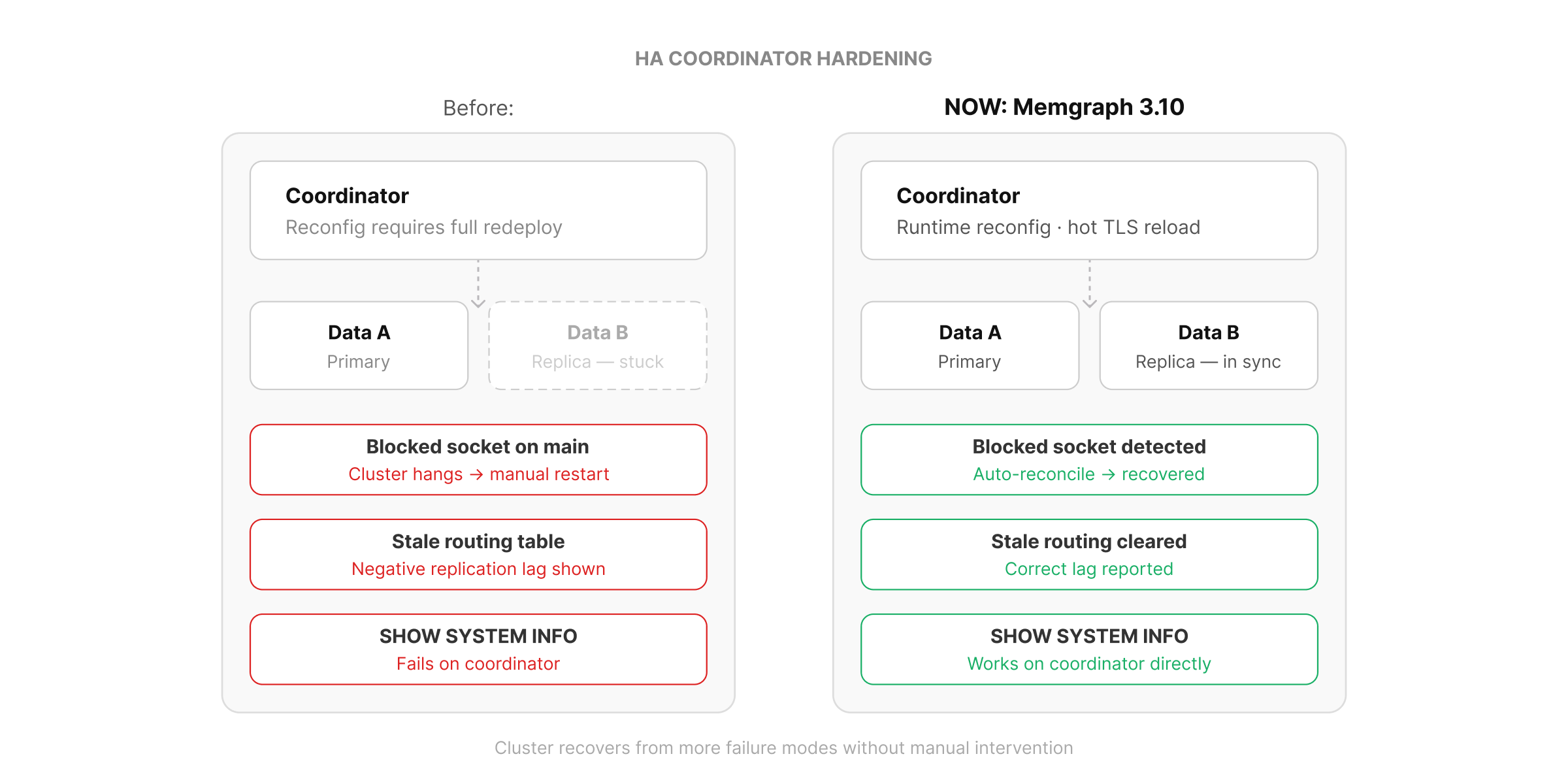
Task: Select the 'Blocked socket detected' card
Action: (1089, 460)
